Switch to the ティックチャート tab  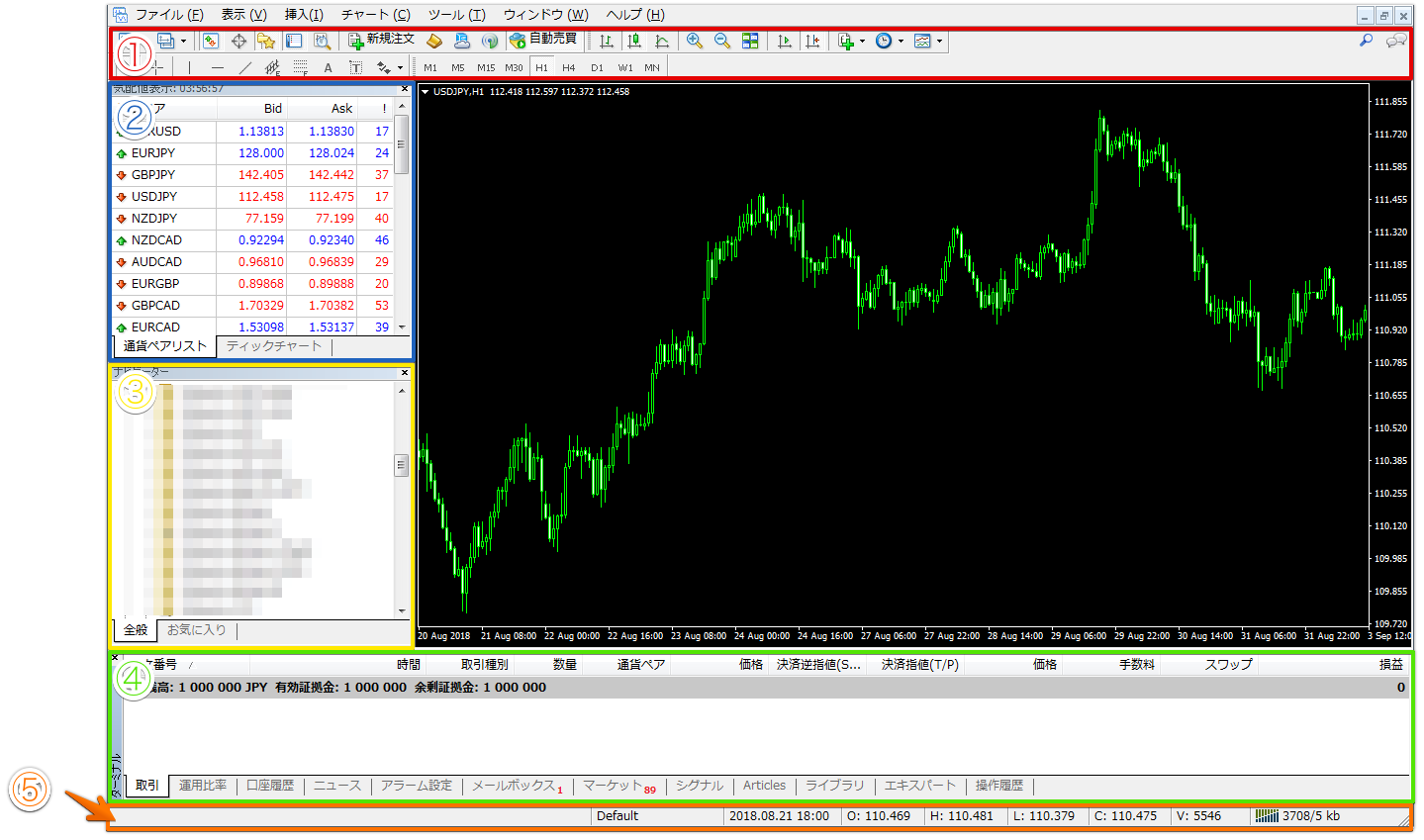pos(274,346)
